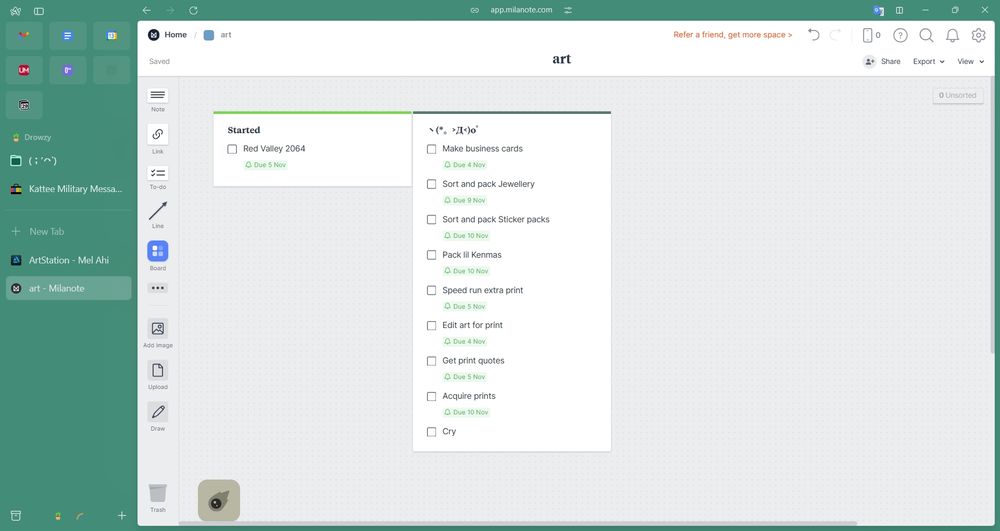Image resolution: width=1000 pixels, height=531 pixels.
Task: Select the art - Milanote tab
Action: (69, 288)
